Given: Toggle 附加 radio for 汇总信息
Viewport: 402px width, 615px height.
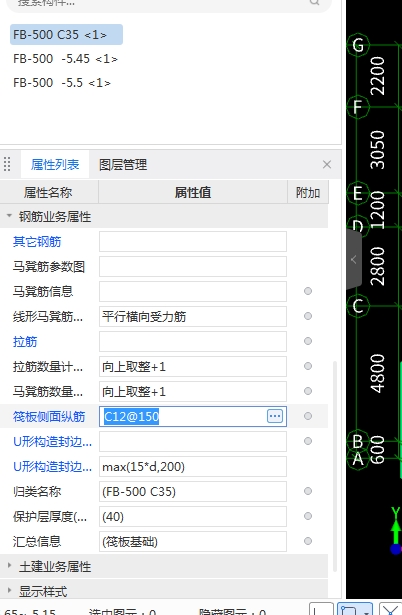Looking at the screenshot, I should [x=308, y=541].
